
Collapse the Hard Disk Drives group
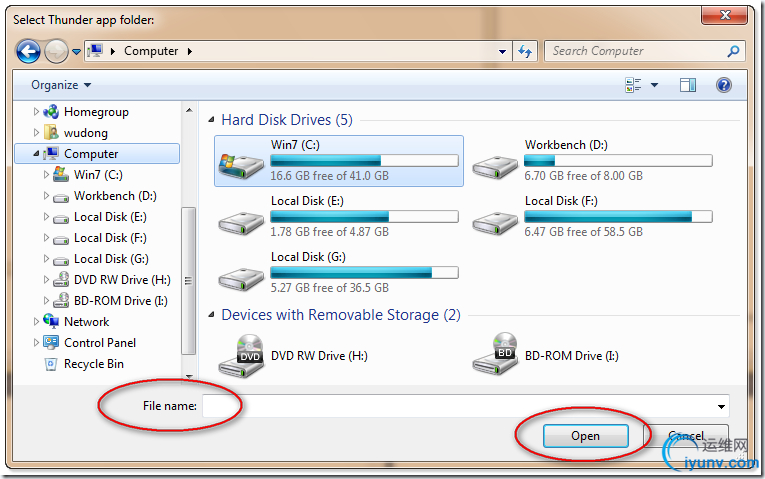click(211, 120)
